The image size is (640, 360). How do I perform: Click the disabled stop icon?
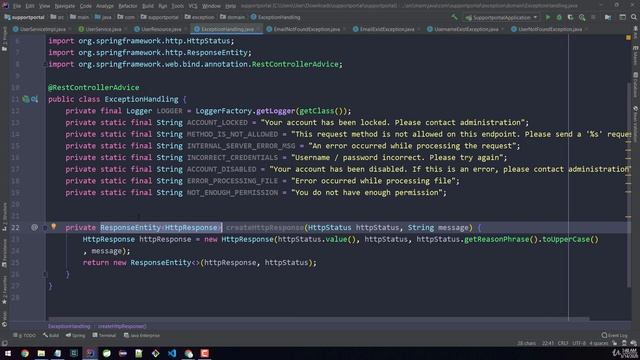[x=593, y=17]
